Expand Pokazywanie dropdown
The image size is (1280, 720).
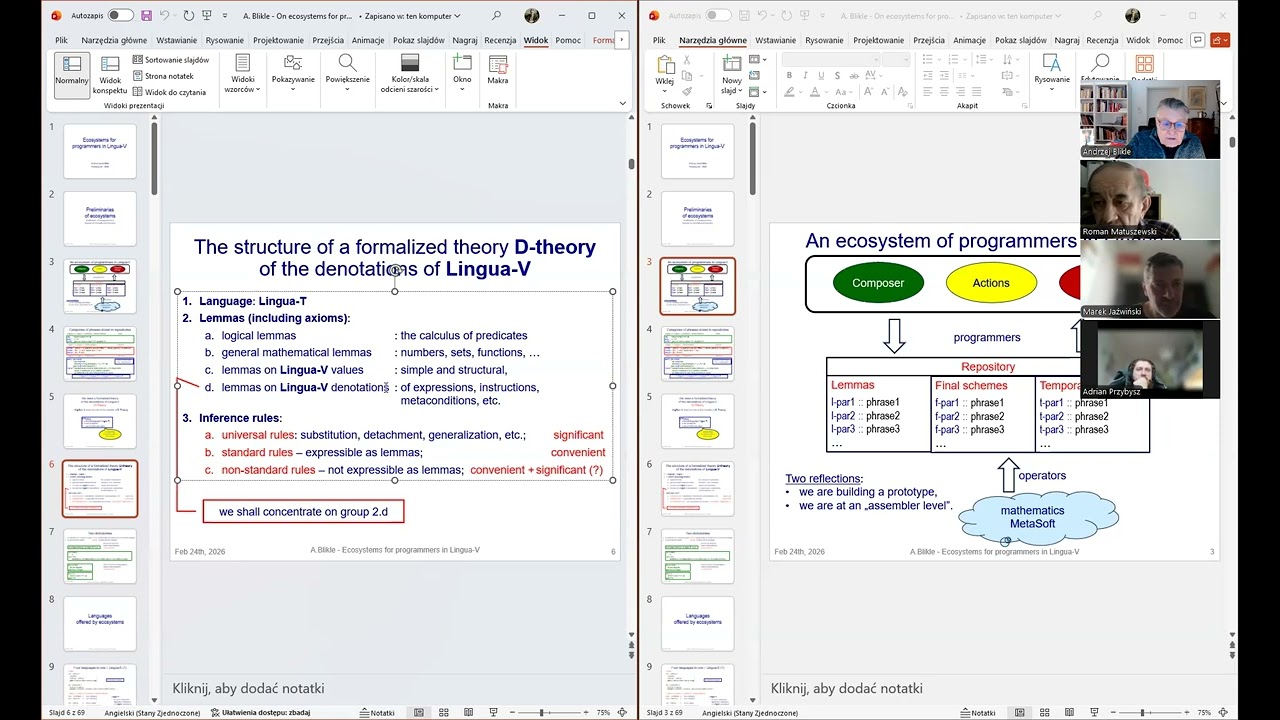293,74
